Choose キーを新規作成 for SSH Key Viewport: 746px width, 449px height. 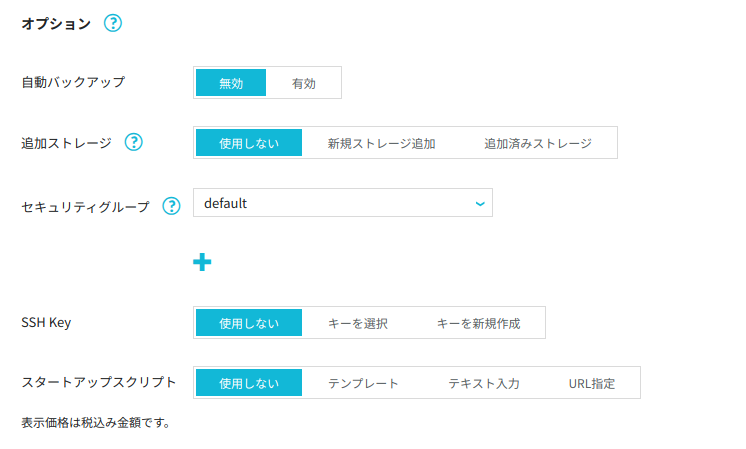[478, 322]
